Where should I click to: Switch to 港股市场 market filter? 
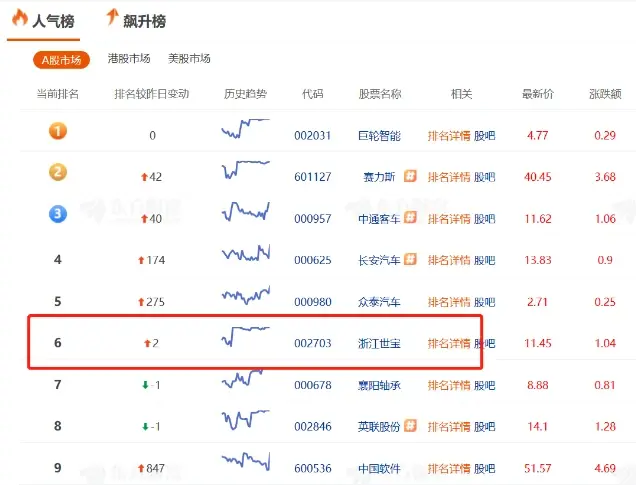129,59
